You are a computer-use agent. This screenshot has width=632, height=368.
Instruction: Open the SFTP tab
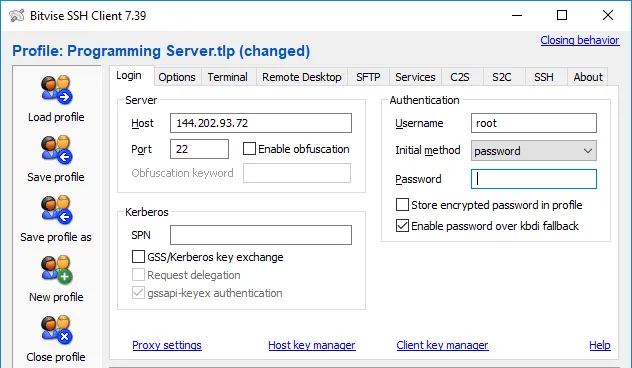[368, 77]
